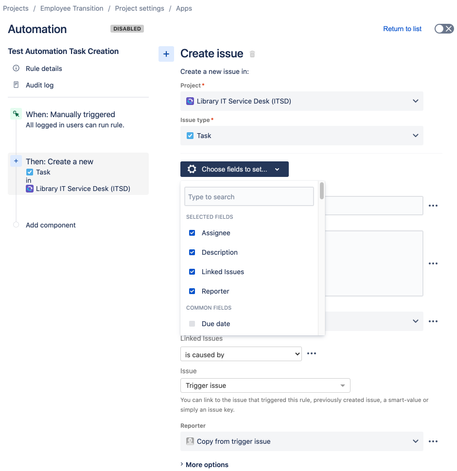
Task: Uncheck the Linked Issues checkbox
Action: coord(192,272)
